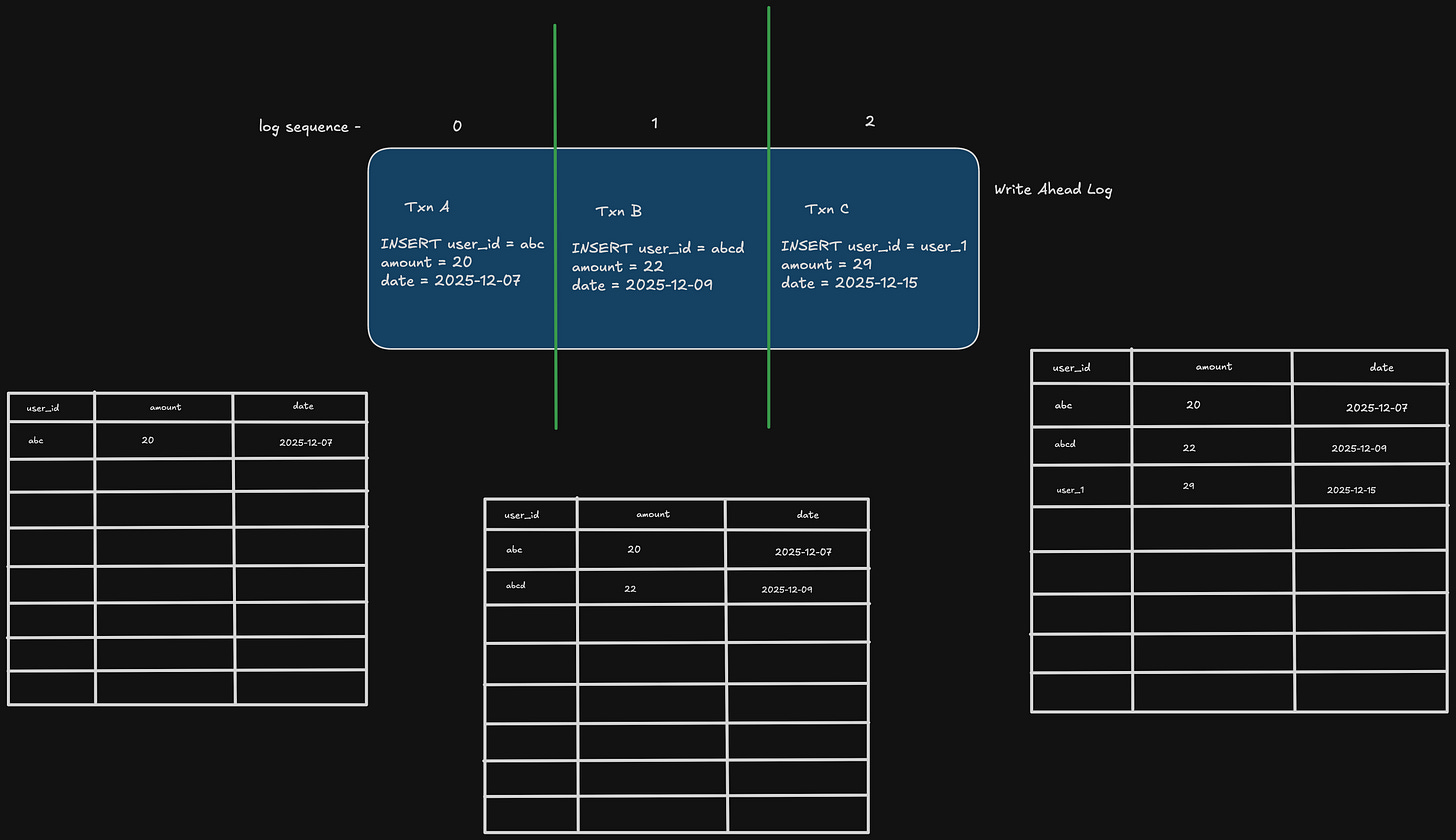Click "INSERT user_id = abcd" under Txn B
This screenshot has width=1456, height=840.
point(658,248)
